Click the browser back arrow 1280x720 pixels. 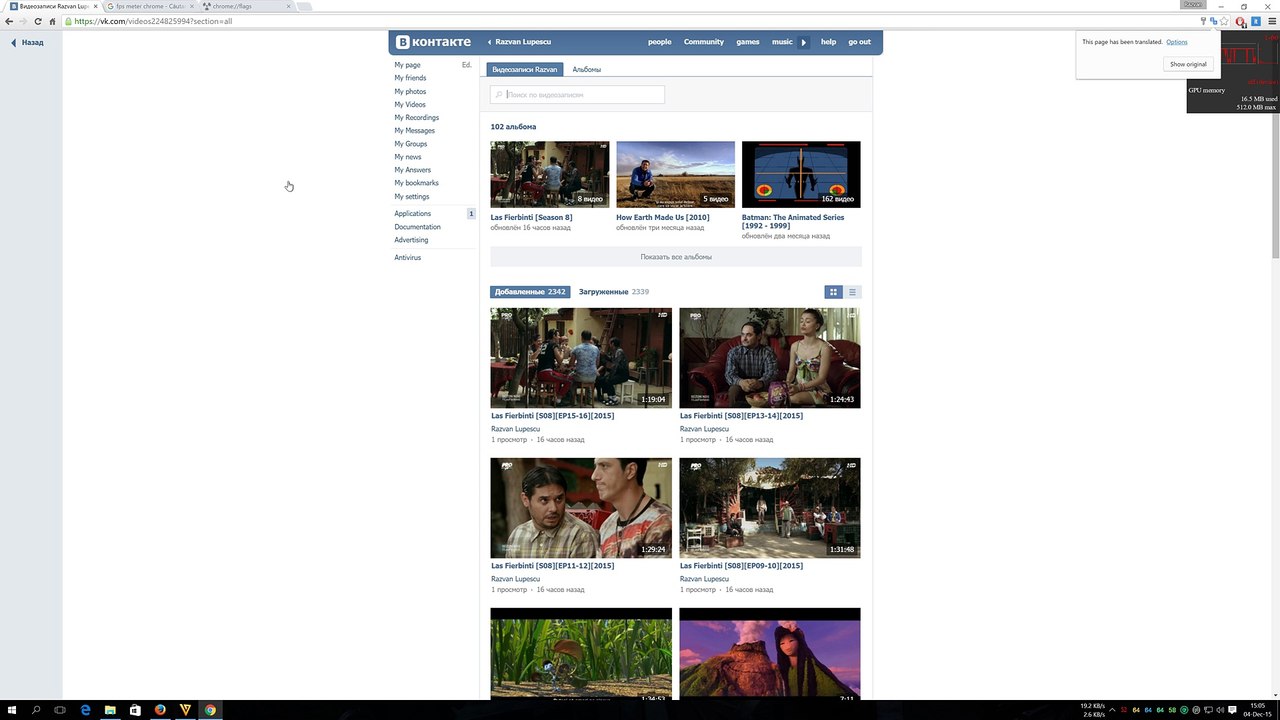click(9, 21)
